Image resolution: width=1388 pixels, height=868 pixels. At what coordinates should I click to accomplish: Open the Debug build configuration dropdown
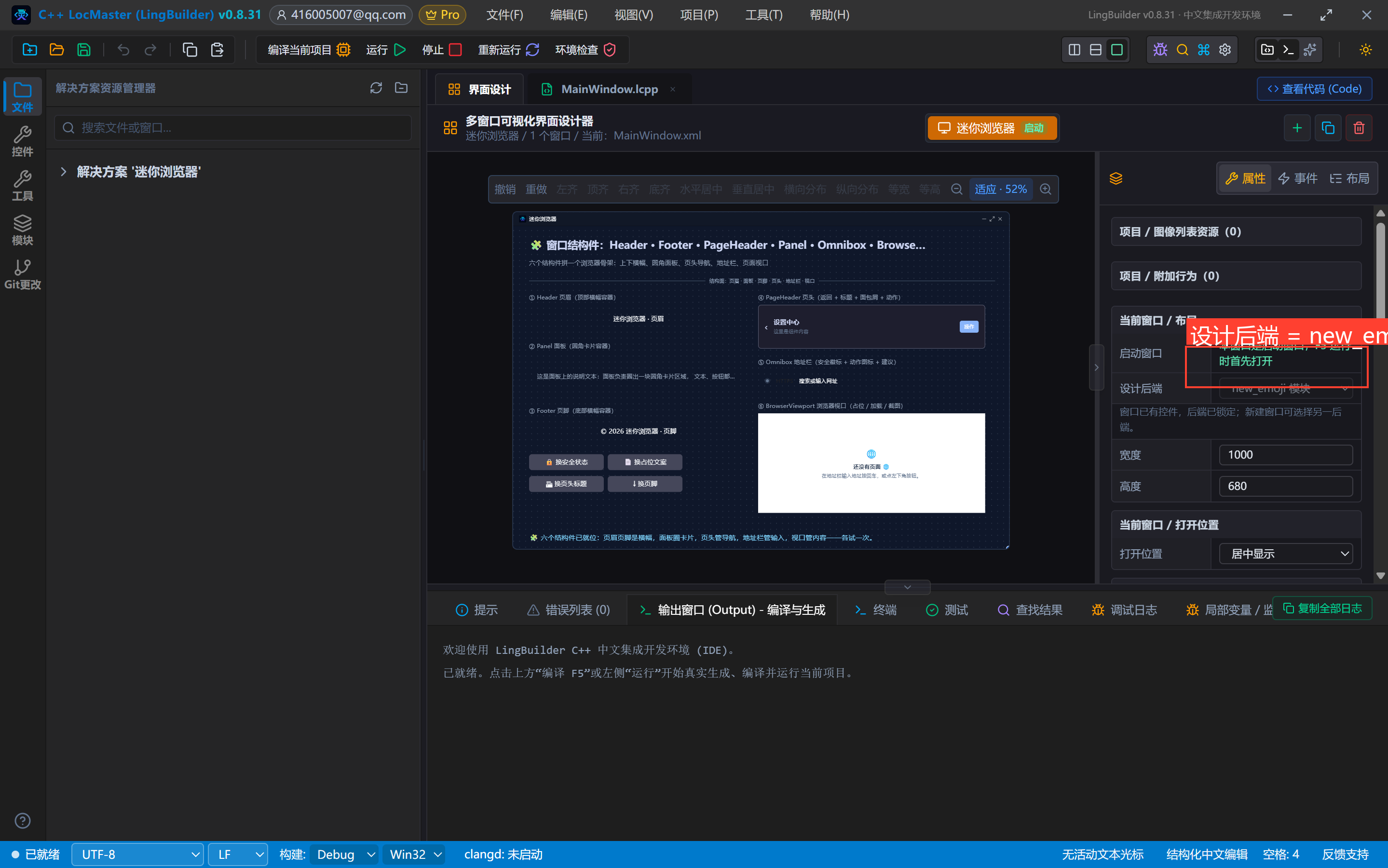pyautogui.click(x=344, y=854)
